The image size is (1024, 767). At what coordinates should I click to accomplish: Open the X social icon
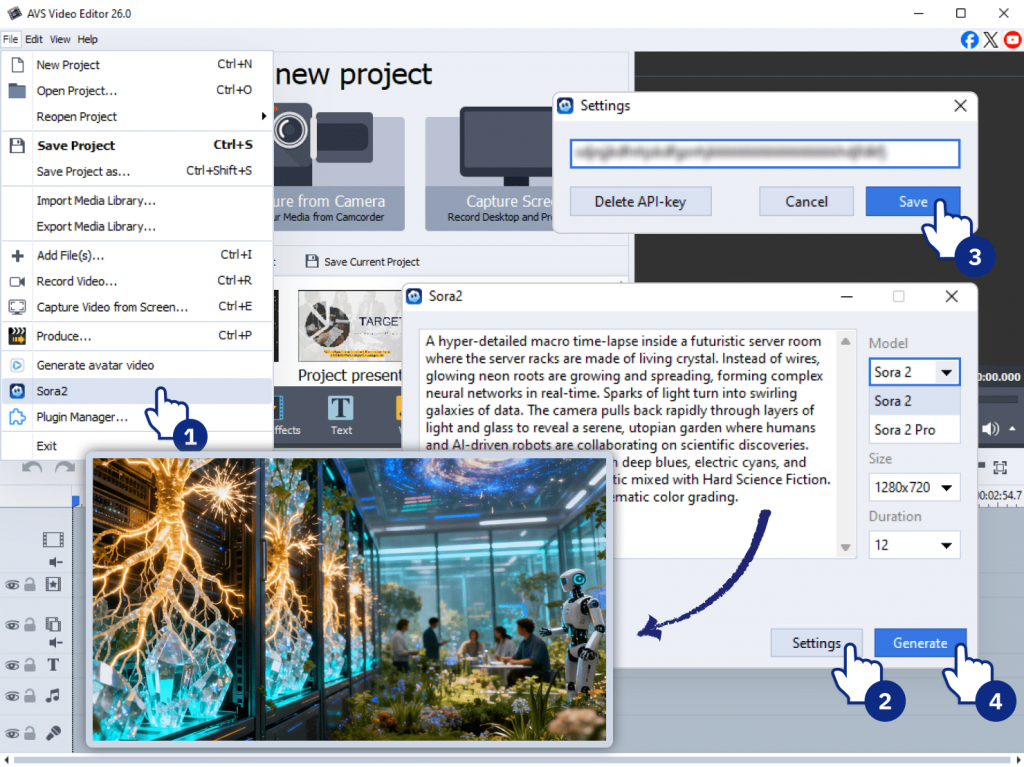[x=991, y=40]
